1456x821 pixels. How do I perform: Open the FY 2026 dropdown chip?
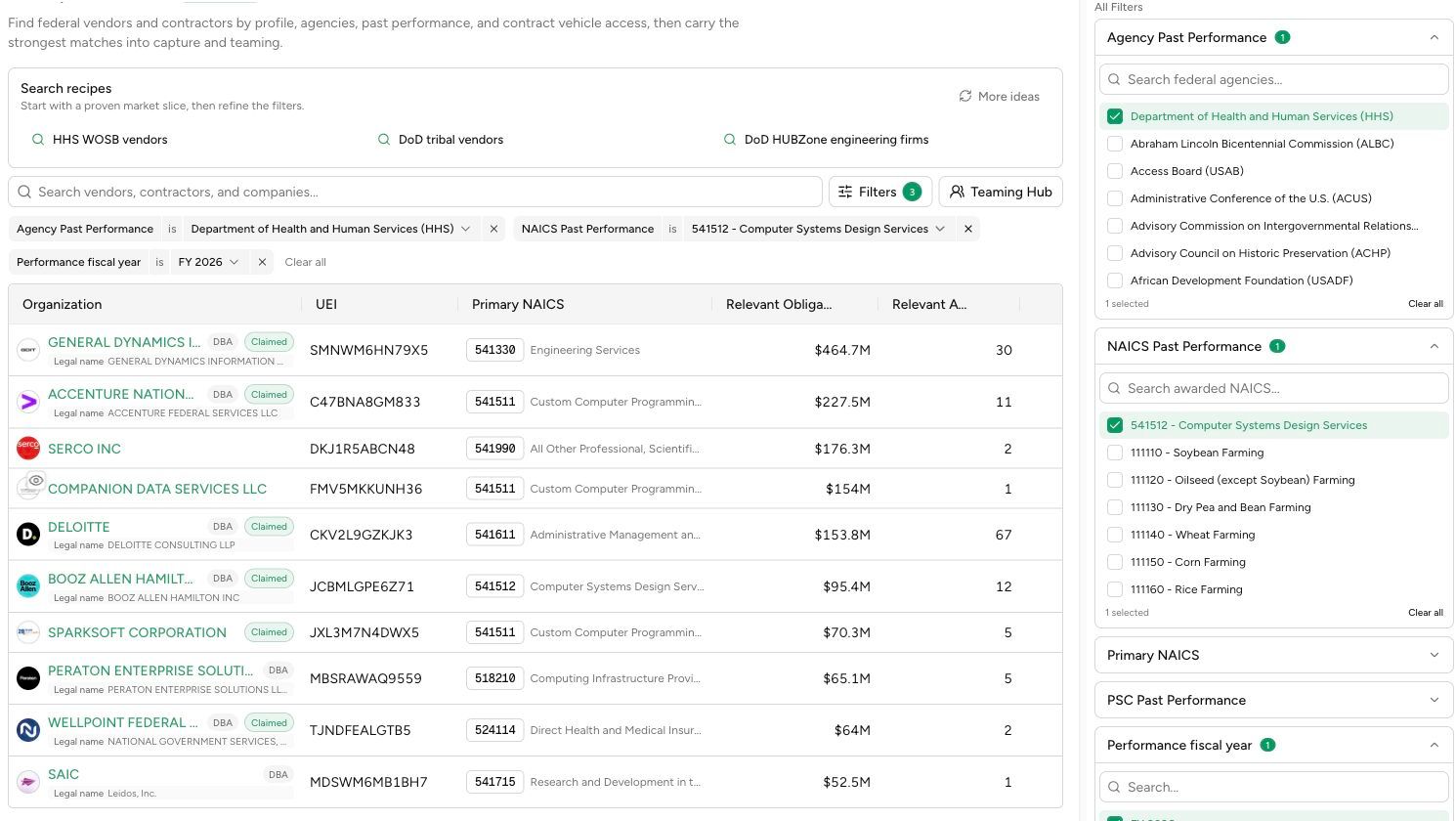tap(208, 262)
